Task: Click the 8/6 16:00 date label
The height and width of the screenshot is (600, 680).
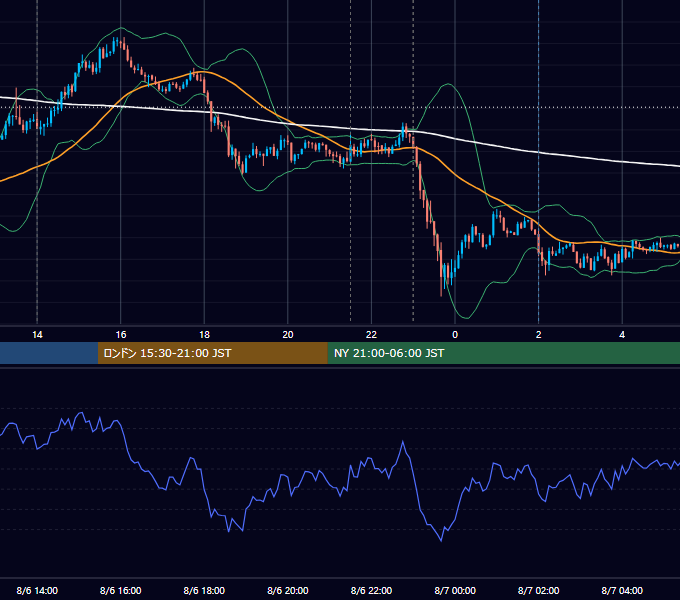Action: [121, 590]
